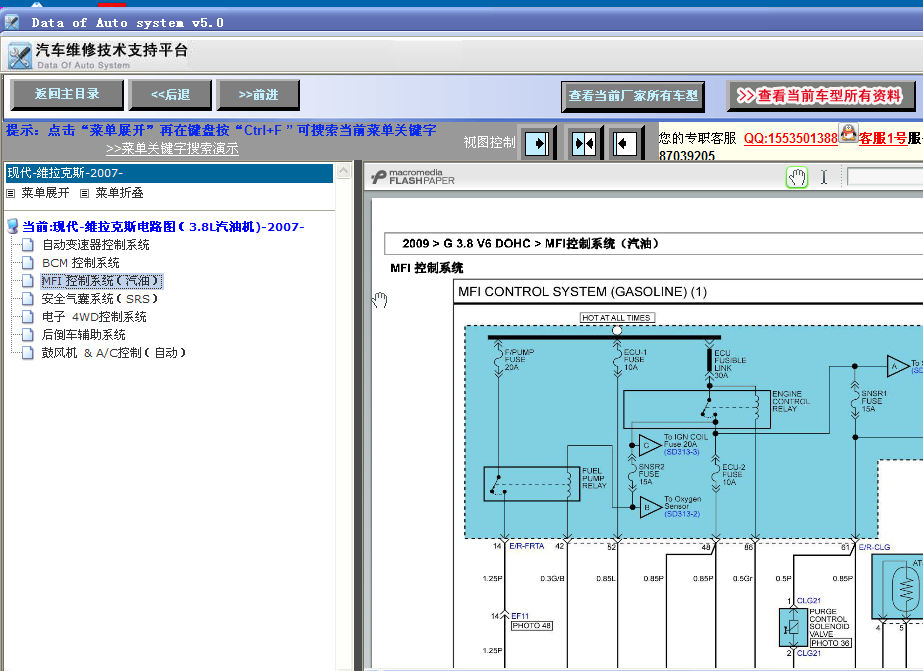This screenshot has height=671, width=923.
Task: Click the app wrench logo icon
Action: point(19,56)
